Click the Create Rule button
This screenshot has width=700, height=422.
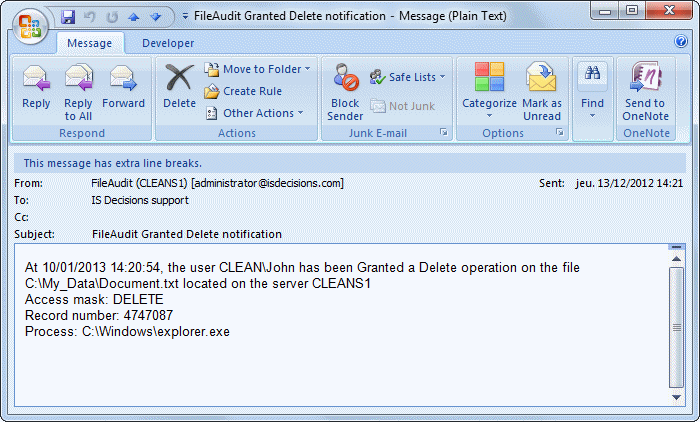tap(251, 91)
